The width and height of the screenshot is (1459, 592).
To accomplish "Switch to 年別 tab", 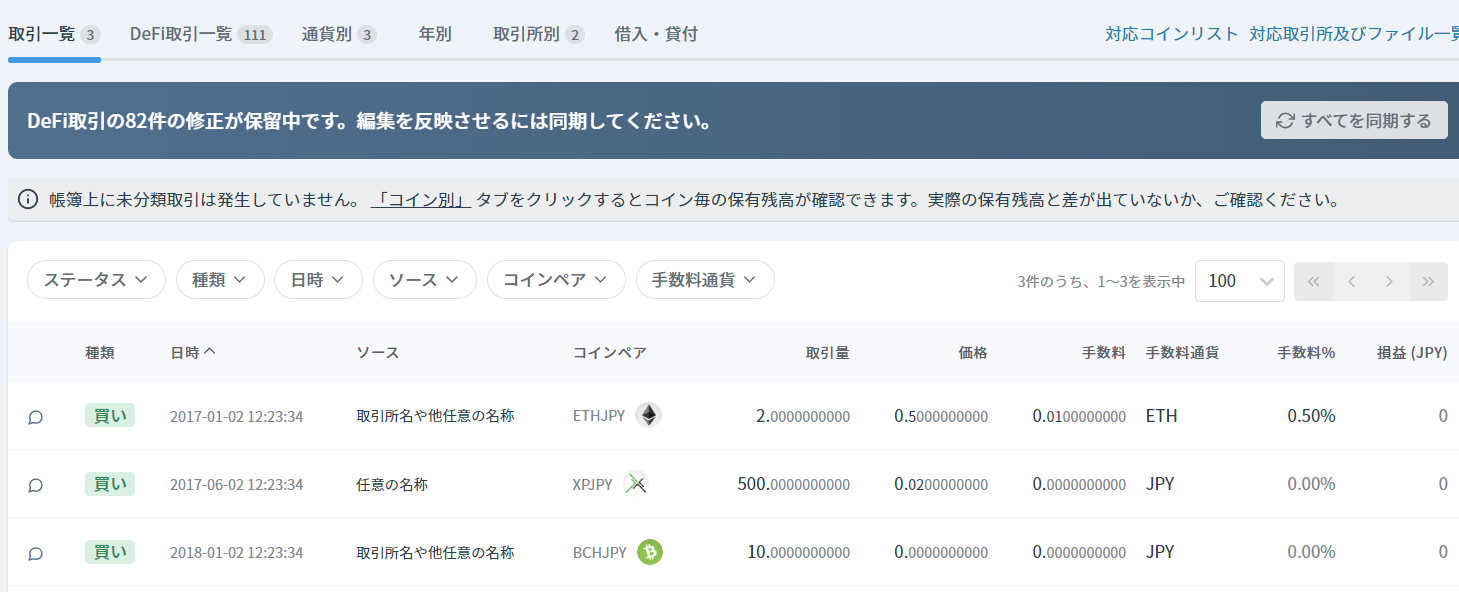I will coord(435,34).
